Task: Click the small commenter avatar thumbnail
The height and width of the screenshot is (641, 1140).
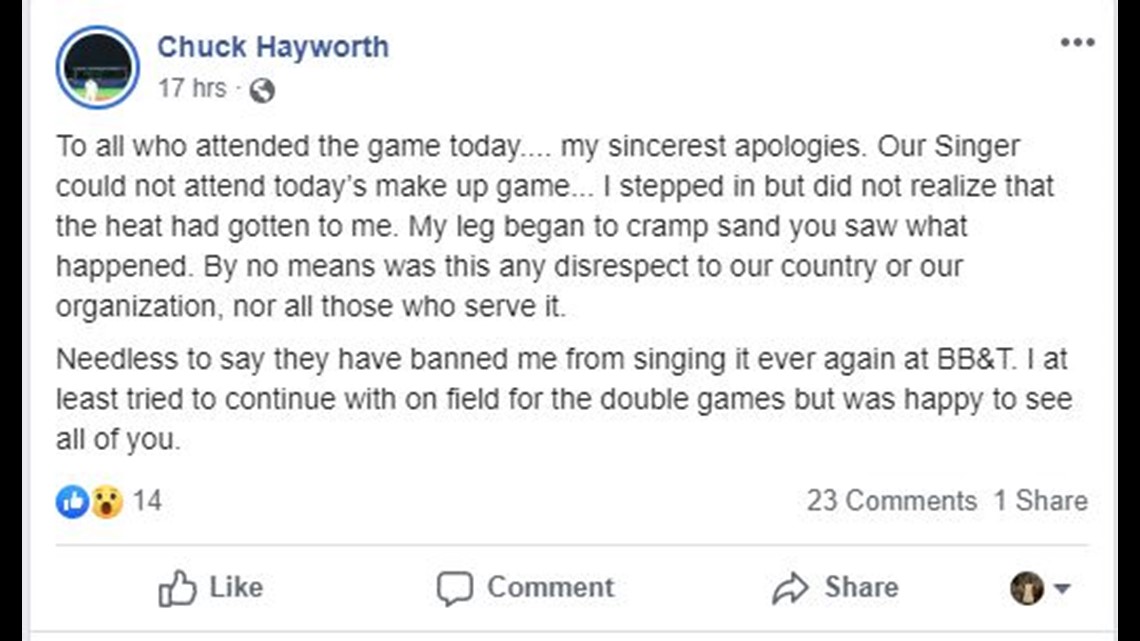Action: coord(1027,588)
